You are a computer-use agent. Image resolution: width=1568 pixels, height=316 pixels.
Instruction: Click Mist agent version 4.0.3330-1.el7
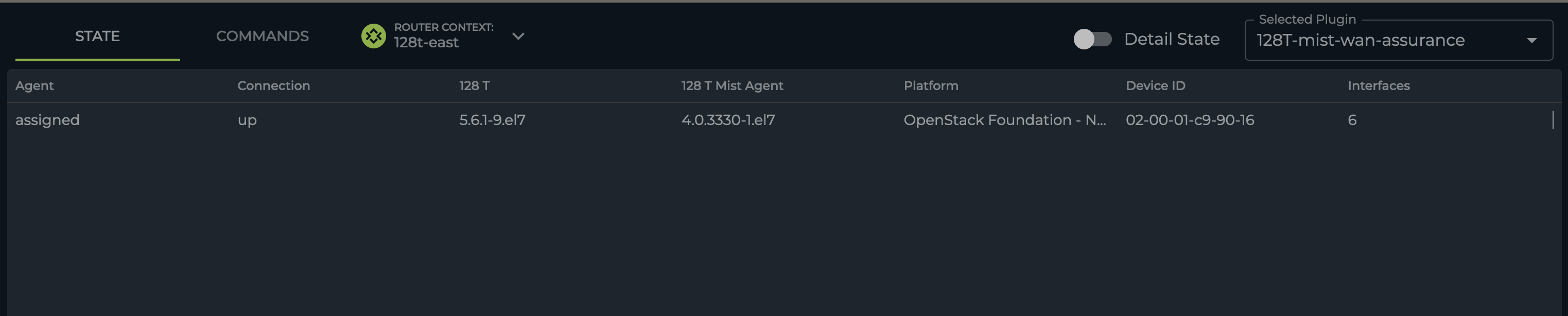(x=728, y=120)
